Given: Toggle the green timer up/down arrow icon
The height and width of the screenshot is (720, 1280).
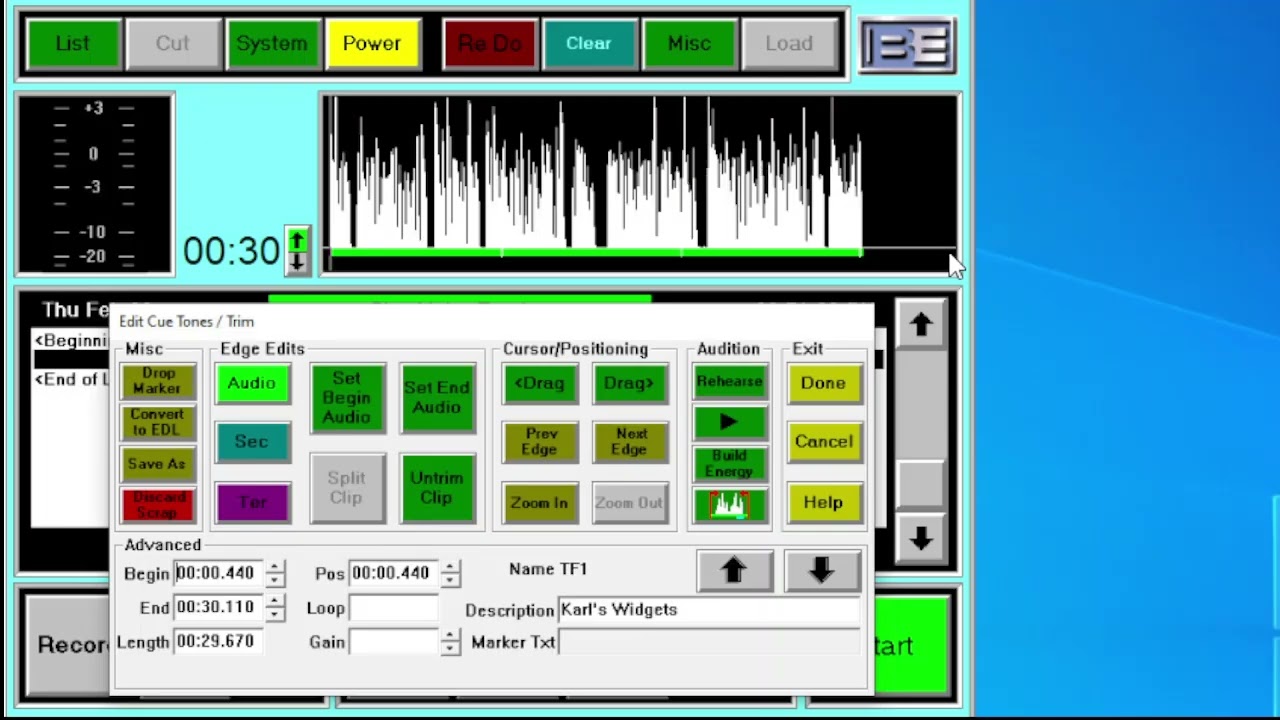Looking at the screenshot, I should click(x=297, y=250).
